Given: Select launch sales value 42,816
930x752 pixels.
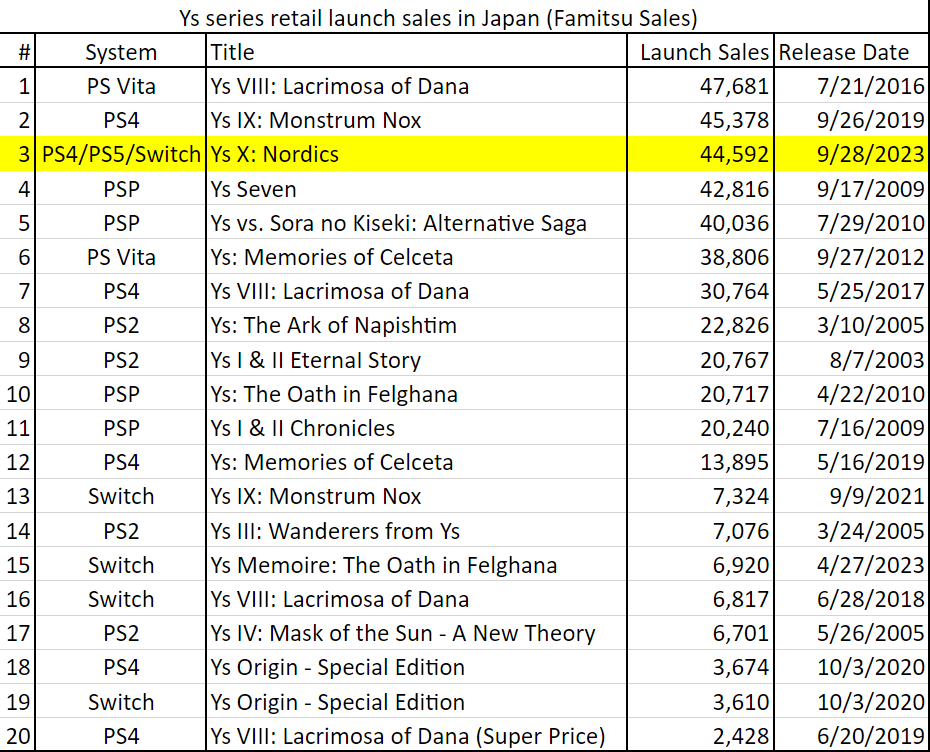Looking at the screenshot, I should [734, 189].
